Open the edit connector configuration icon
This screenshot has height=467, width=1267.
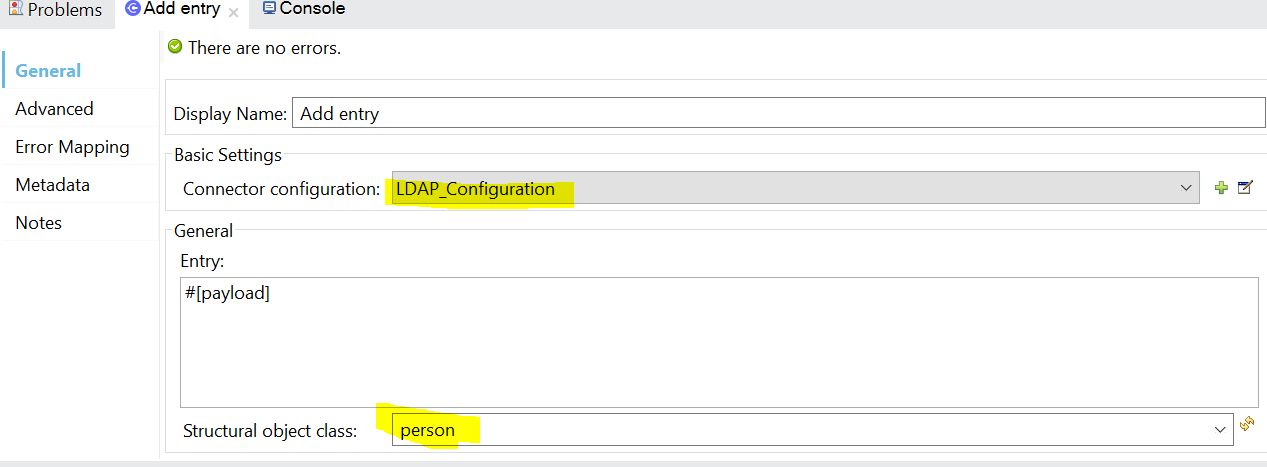coord(1245,188)
